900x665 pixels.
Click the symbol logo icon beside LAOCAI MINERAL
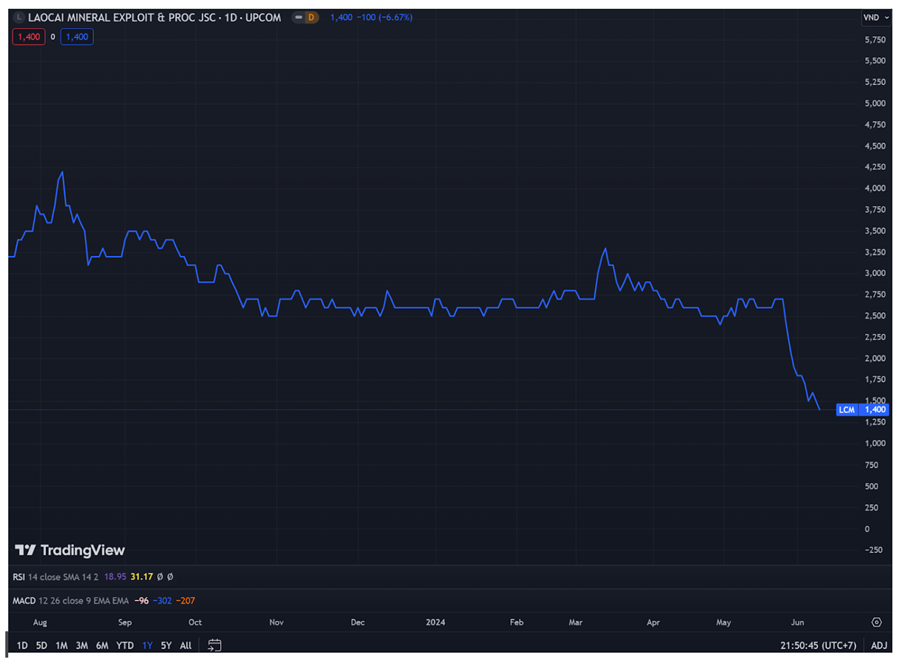coord(18,18)
